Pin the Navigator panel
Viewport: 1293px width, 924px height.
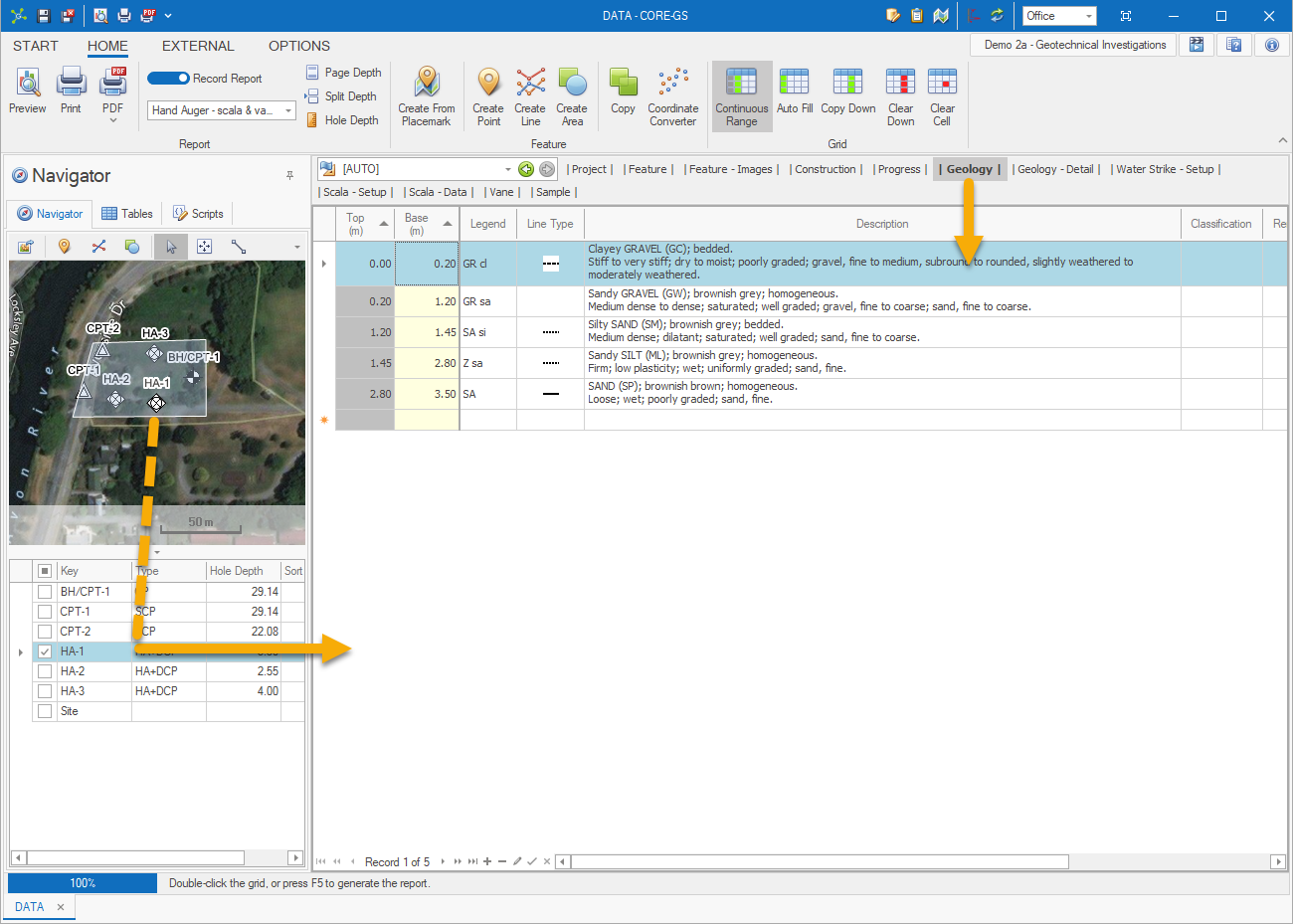click(x=289, y=175)
